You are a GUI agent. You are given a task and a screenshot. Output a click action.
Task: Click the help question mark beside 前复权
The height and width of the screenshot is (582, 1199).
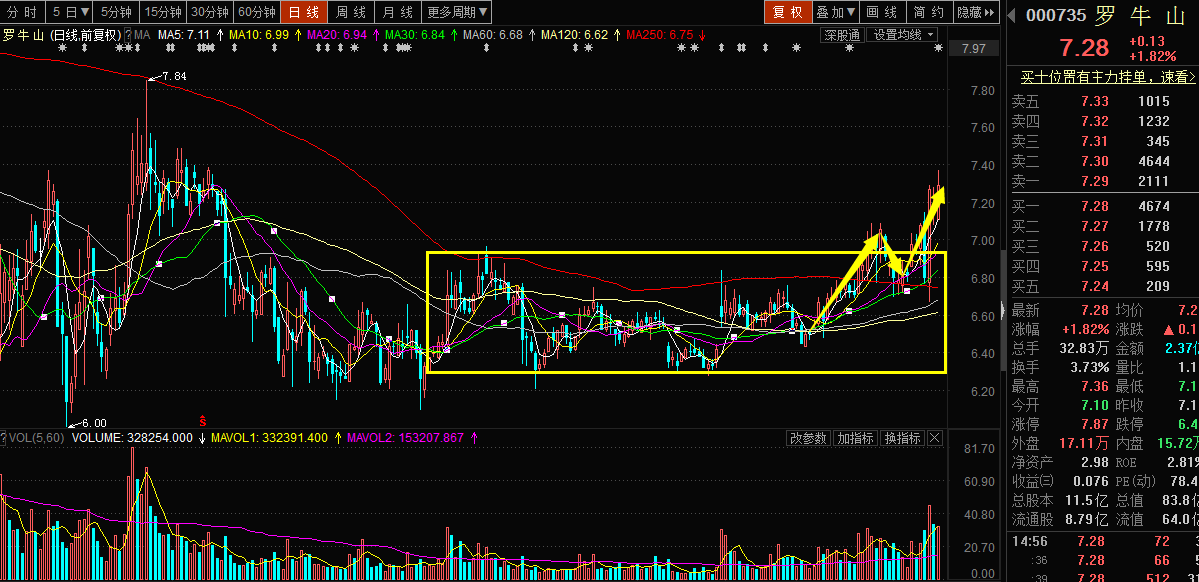127,35
